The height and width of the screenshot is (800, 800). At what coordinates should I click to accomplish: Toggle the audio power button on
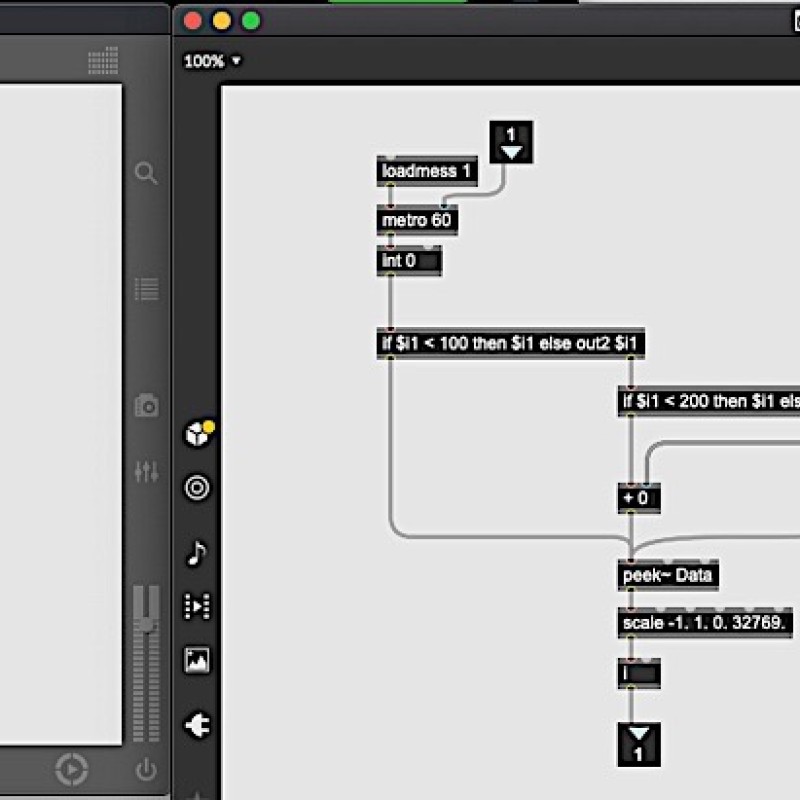point(146,769)
